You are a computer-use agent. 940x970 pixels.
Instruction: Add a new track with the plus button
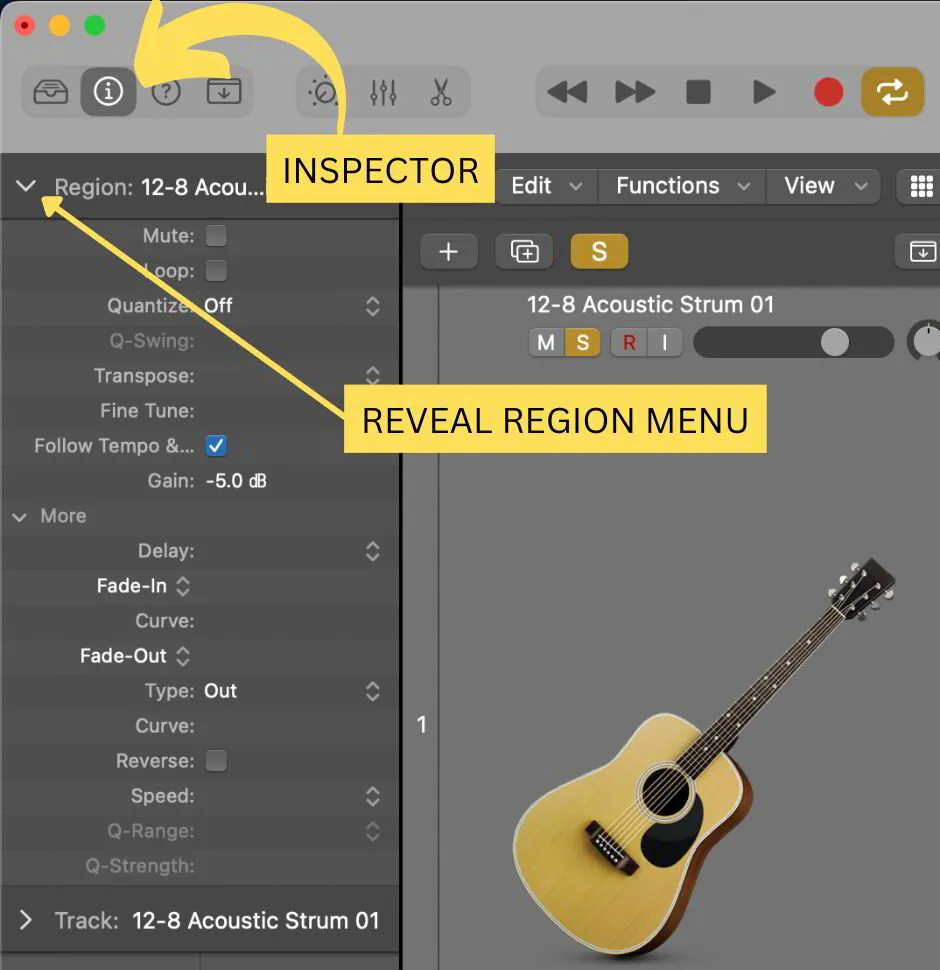click(449, 252)
